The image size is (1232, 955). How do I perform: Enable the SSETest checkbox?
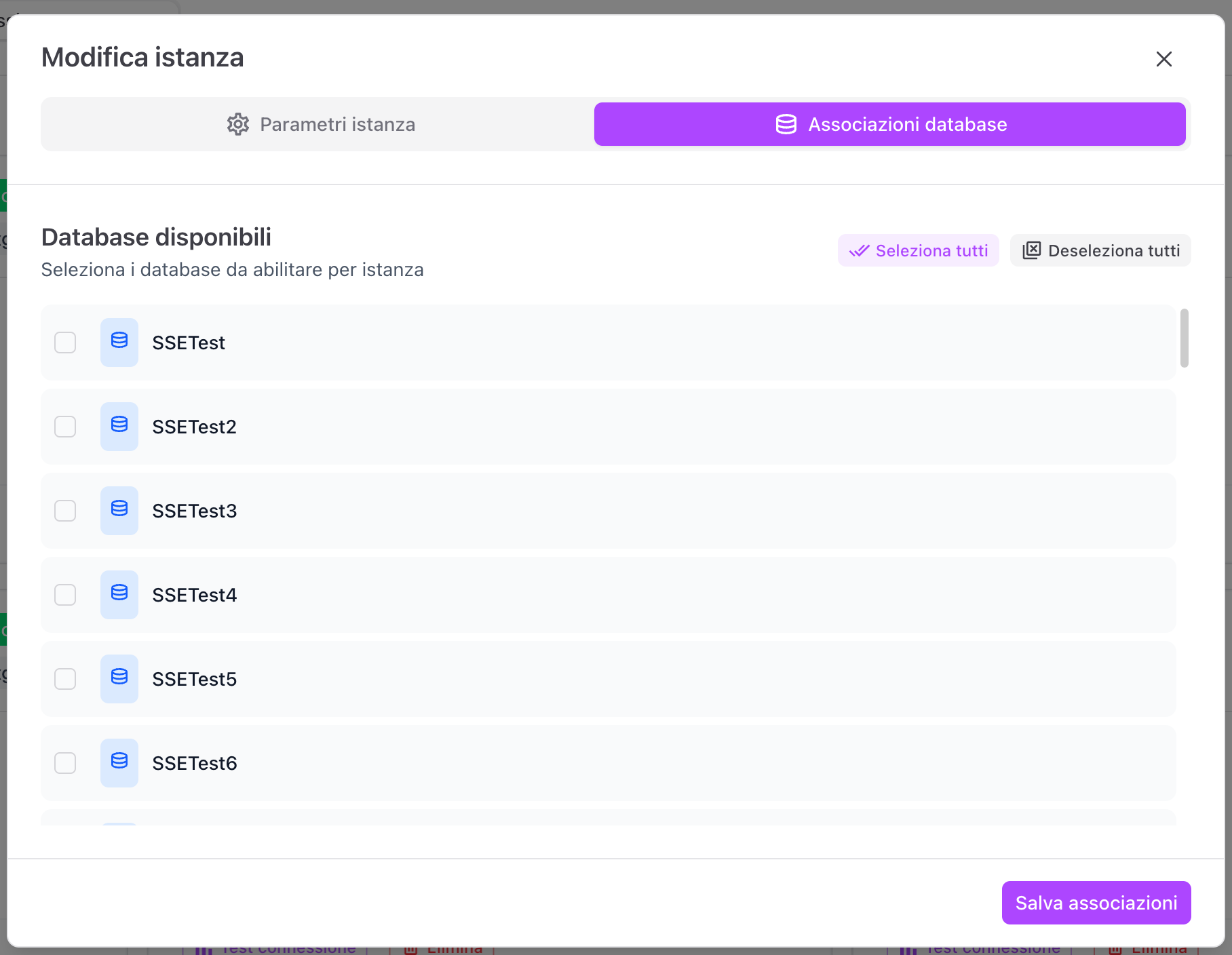[65, 343]
